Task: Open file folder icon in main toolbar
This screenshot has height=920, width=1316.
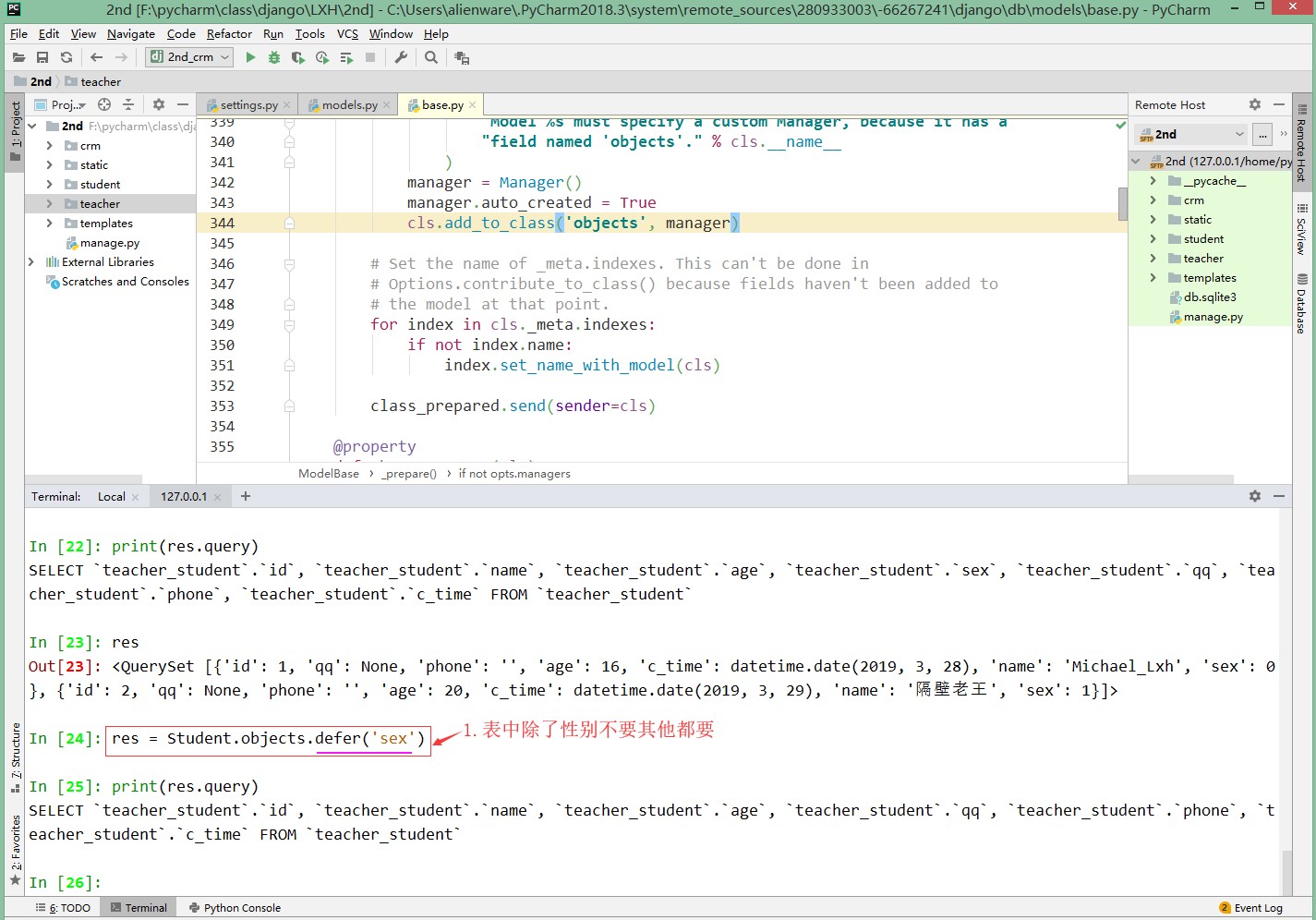Action: tap(18, 57)
